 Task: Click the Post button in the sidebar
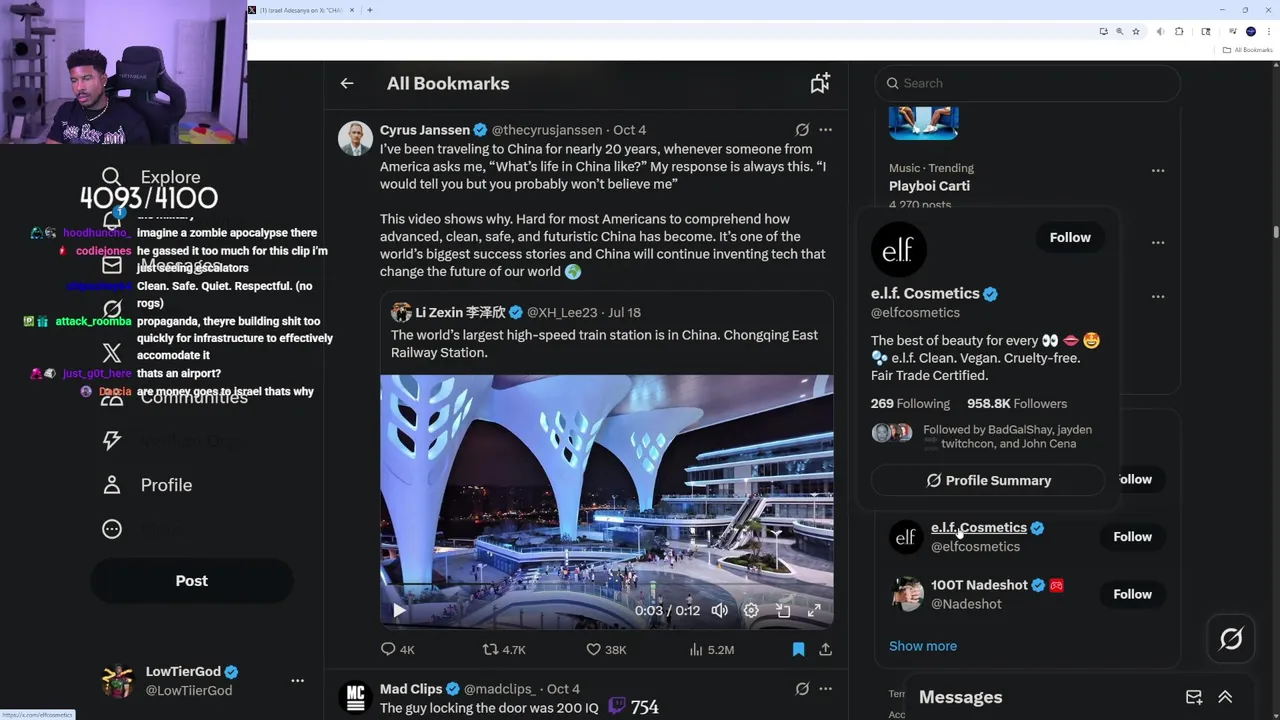point(192,581)
